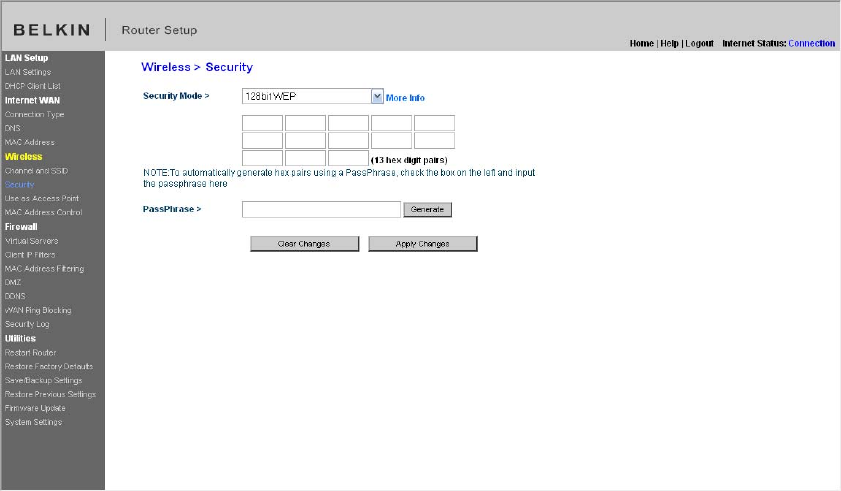841x491 pixels.
Task: Open System Settings page
Action: pyautogui.click(x=34, y=422)
